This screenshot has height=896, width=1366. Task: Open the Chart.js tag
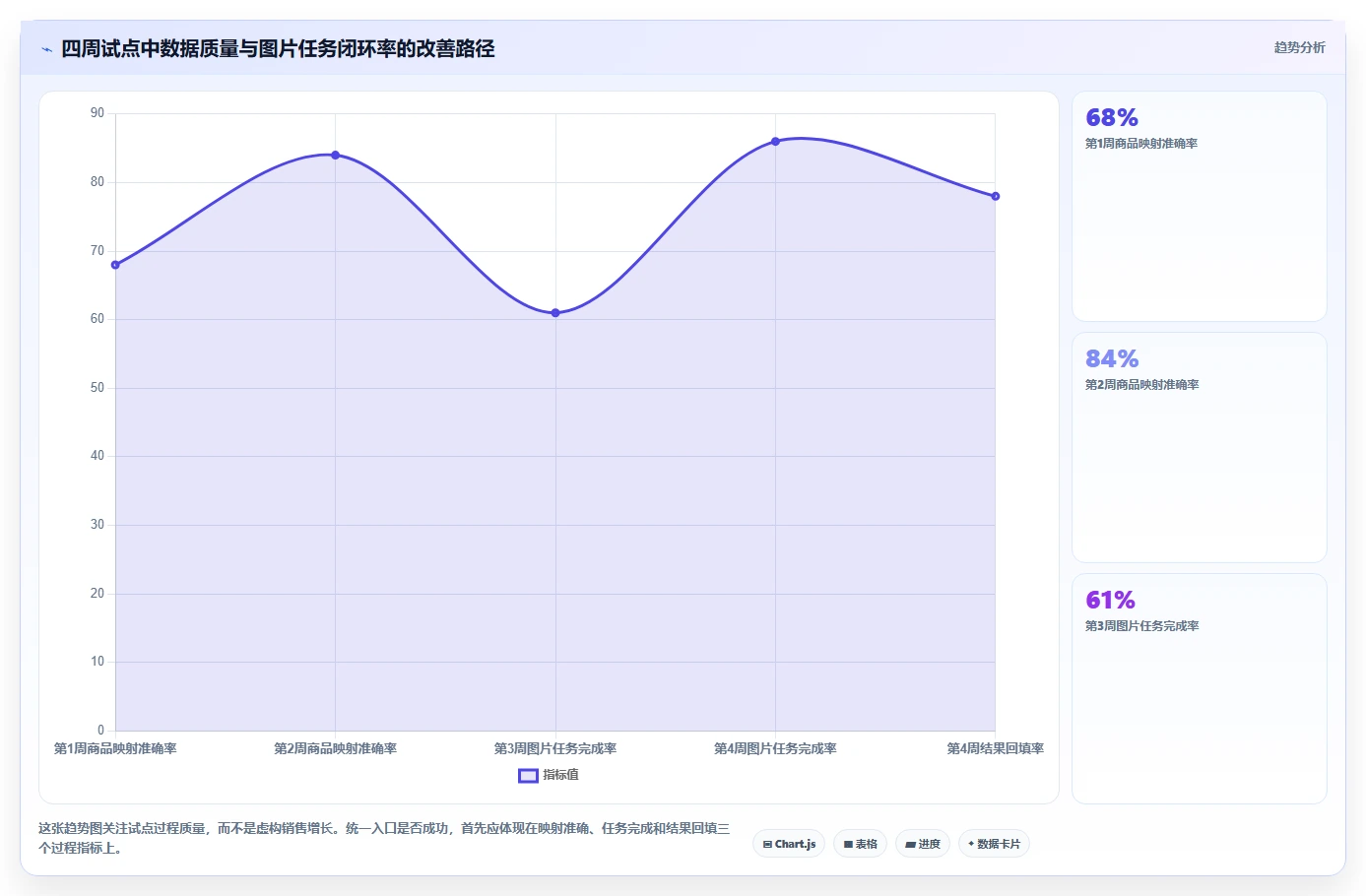[789, 844]
